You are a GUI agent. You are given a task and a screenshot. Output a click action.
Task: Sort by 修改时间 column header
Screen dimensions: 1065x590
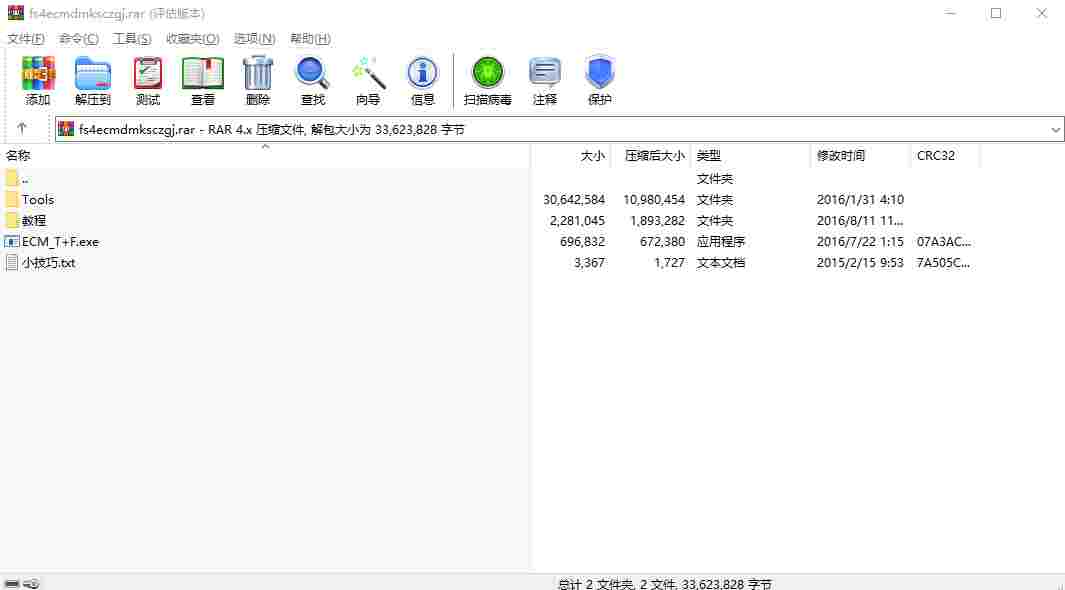861,155
